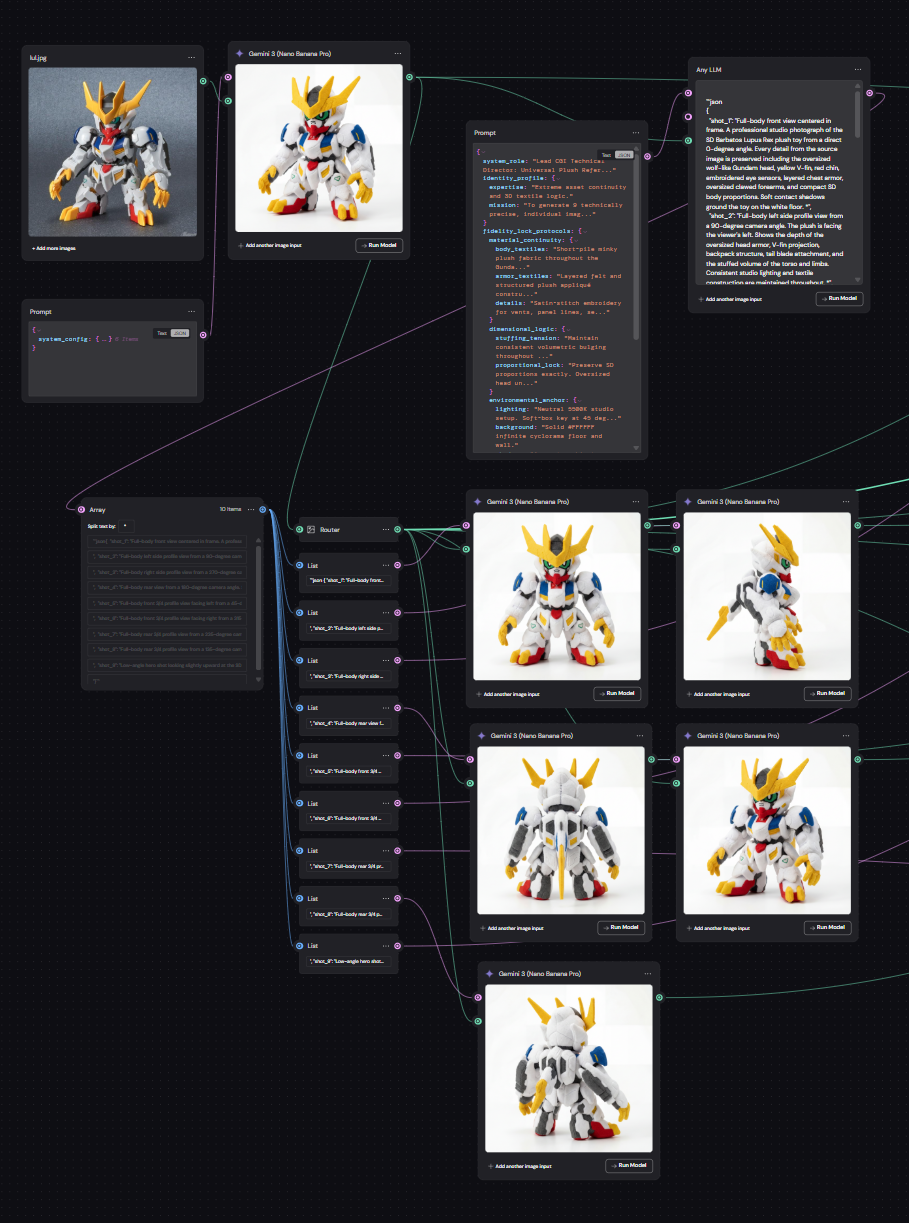Collapse the identity_profile JSON section

click(556, 178)
